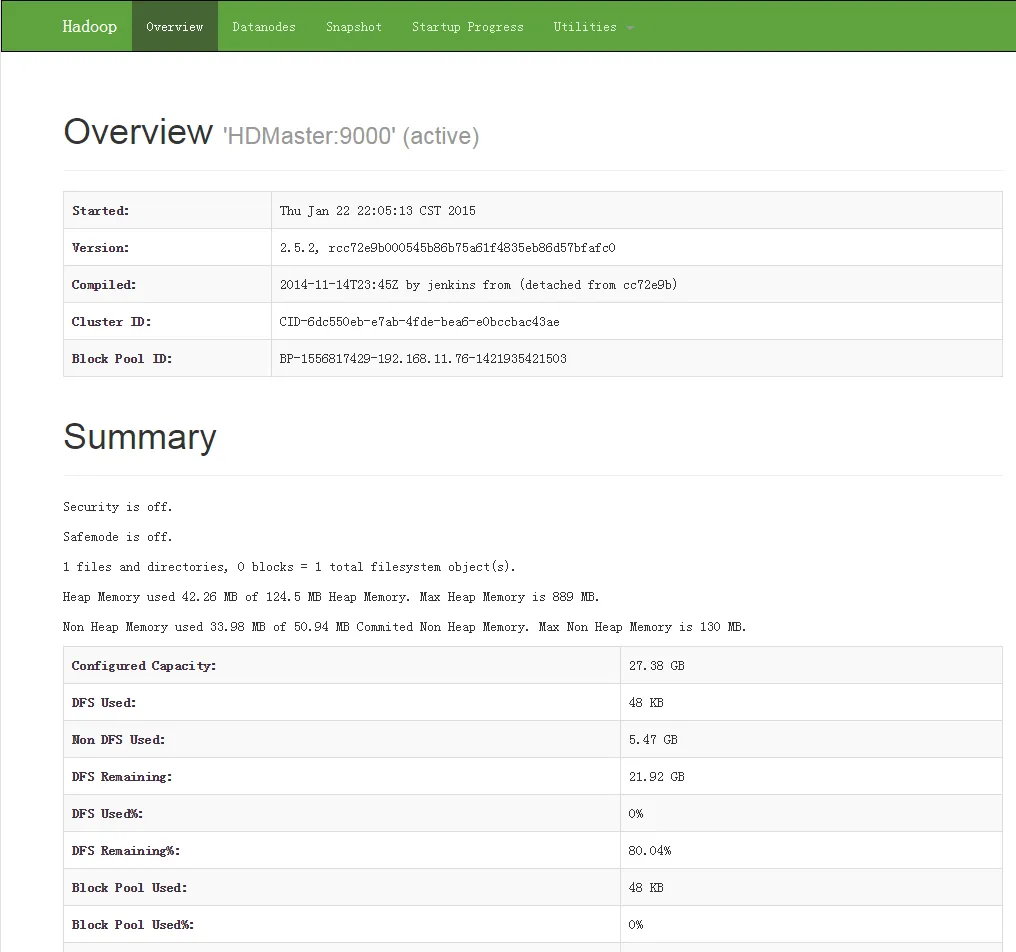Click the 'Safemode is off' text

[x=118, y=537]
